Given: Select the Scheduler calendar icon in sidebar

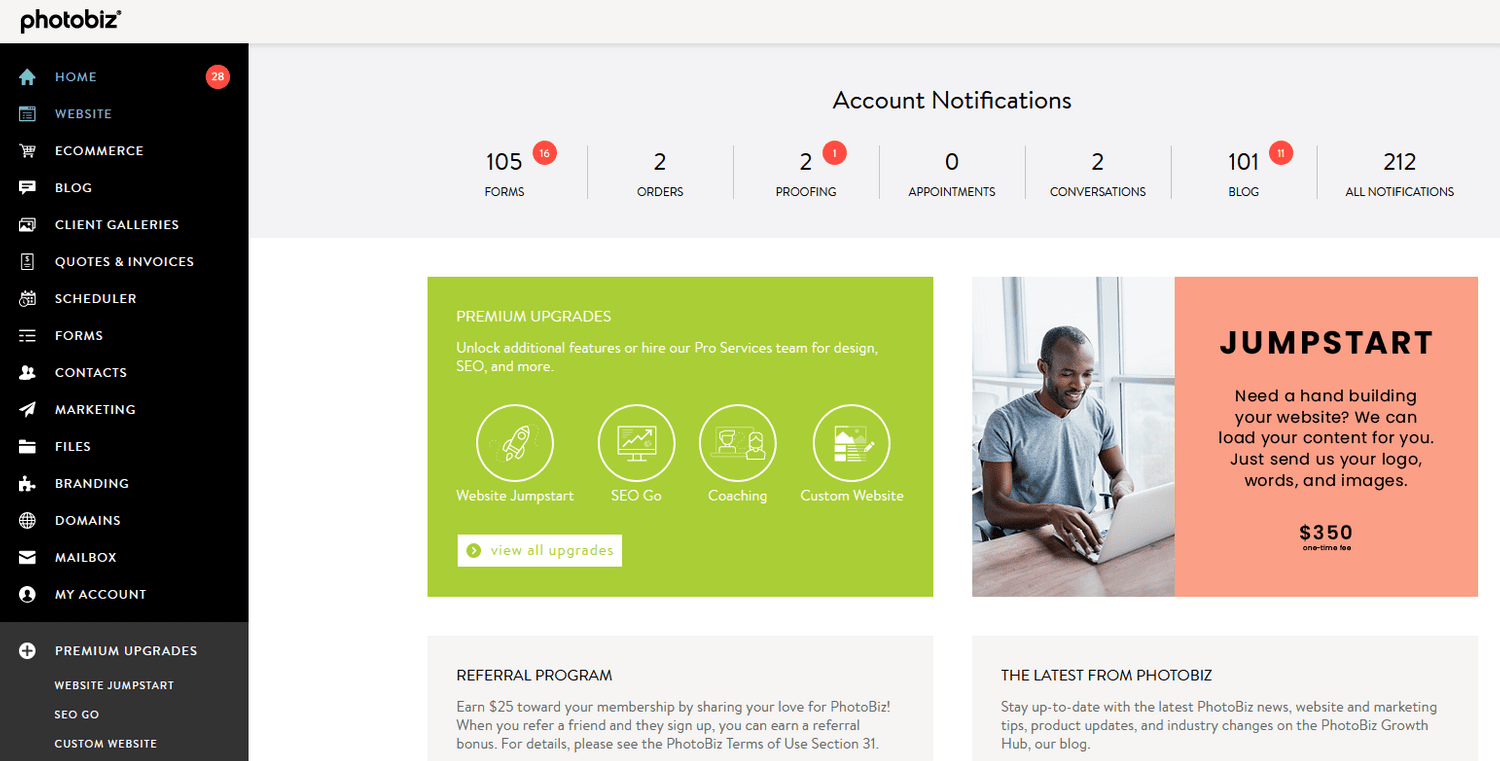Looking at the screenshot, I should [x=28, y=299].
